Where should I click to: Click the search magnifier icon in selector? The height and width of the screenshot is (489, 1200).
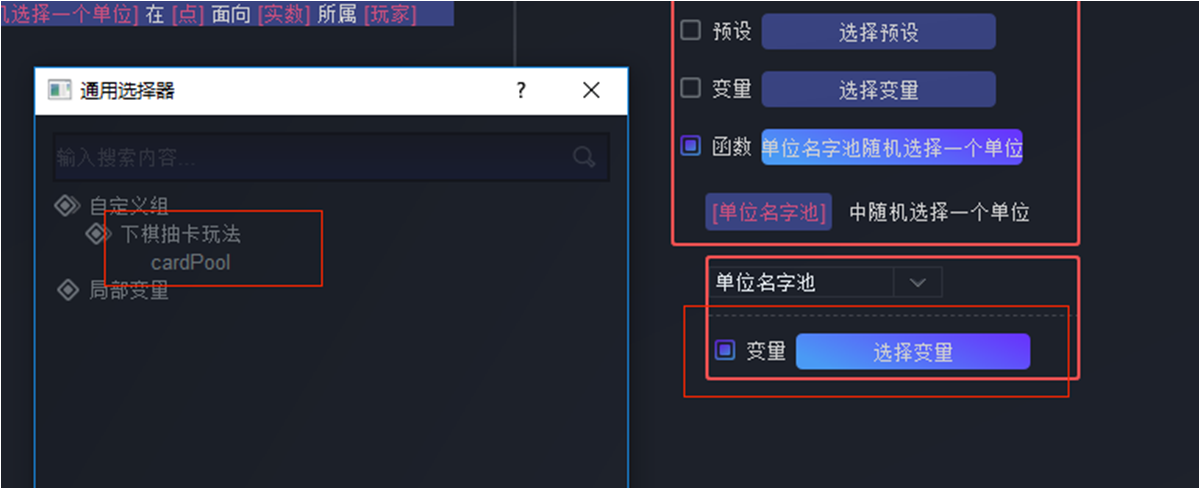(584, 157)
